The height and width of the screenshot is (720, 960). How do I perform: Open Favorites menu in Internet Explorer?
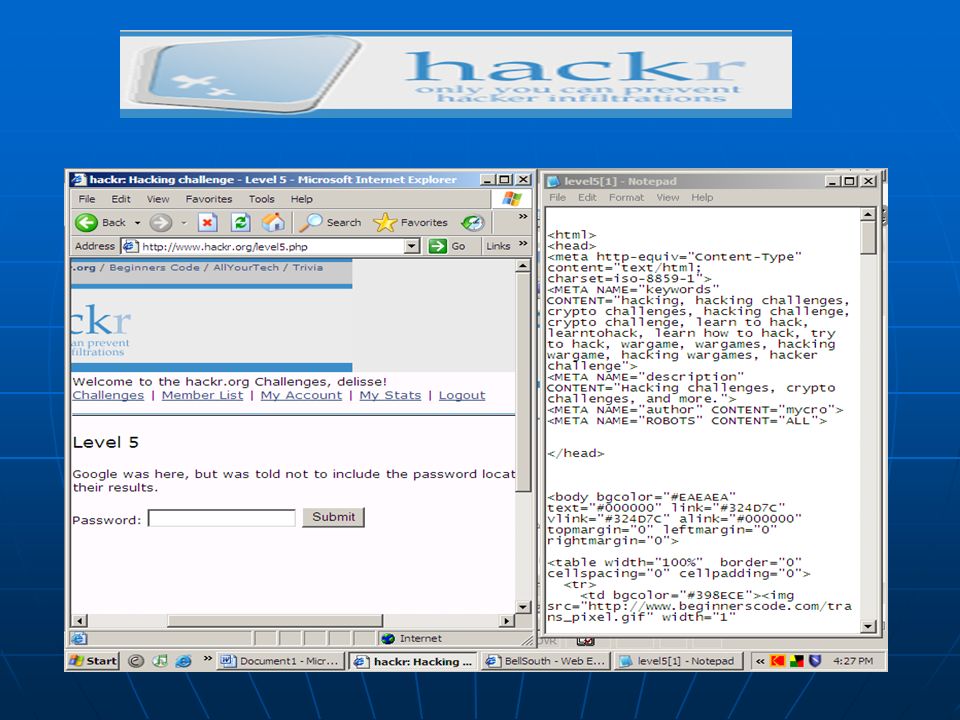[x=209, y=199]
